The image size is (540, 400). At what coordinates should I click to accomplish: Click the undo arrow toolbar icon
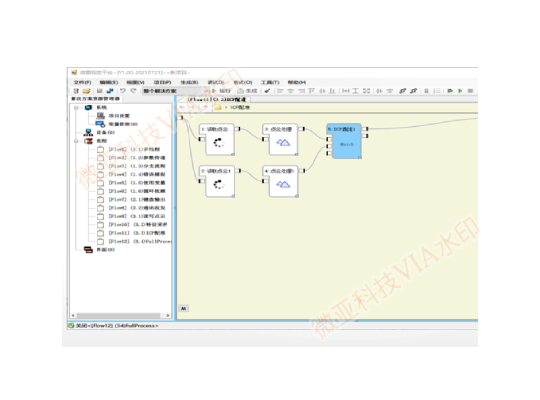click(122, 91)
